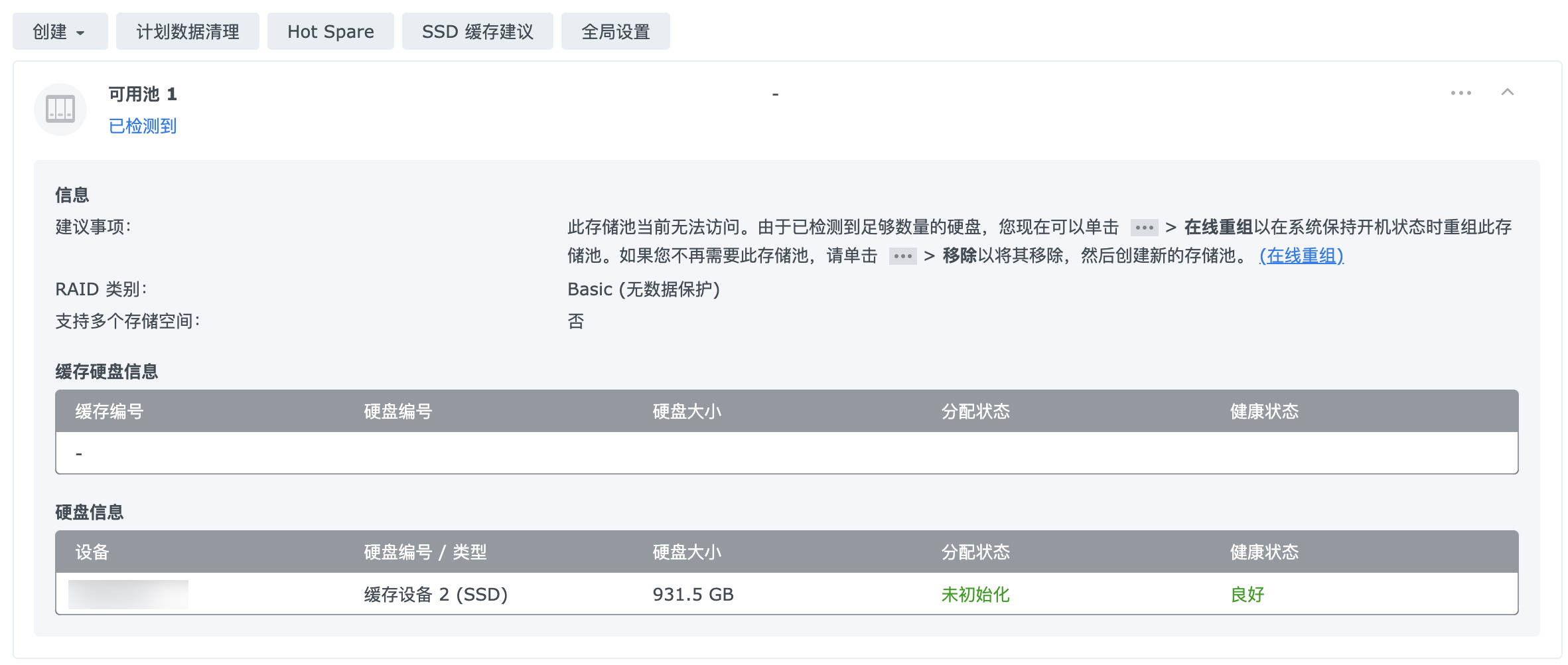Screen dimensions: 1568x665
Task: Open the 创建 dropdown menu
Action: click(60, 31)
